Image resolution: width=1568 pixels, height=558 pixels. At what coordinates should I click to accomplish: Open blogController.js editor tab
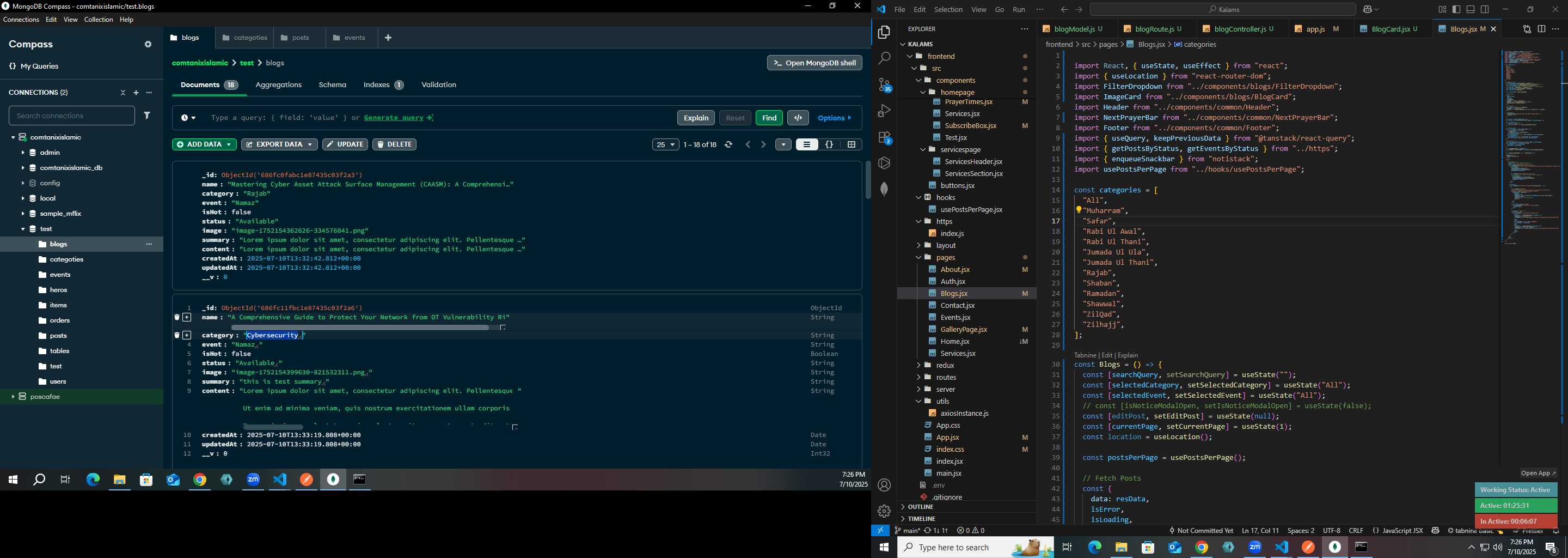tap(1239, 29)
